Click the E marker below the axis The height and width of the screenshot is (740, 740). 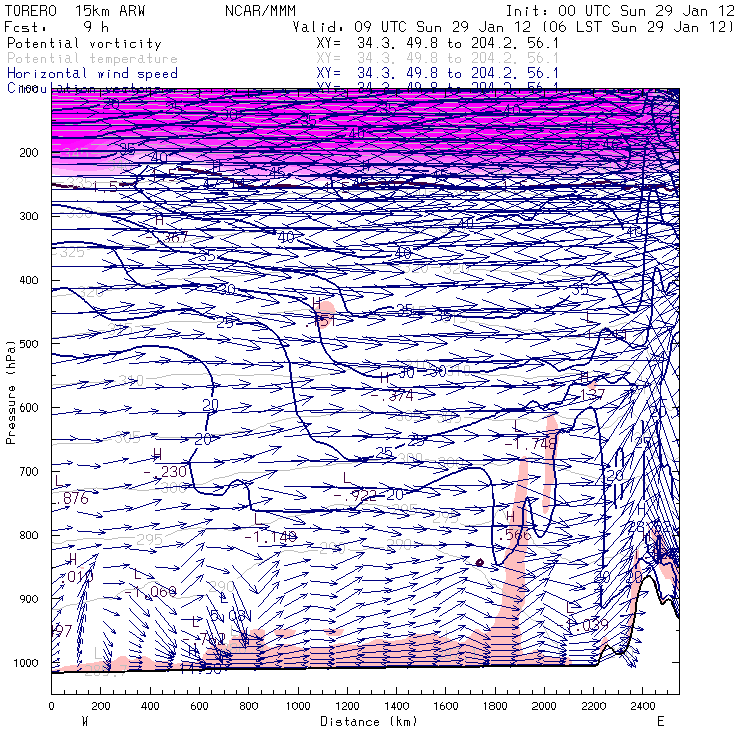tap(661, 721)
